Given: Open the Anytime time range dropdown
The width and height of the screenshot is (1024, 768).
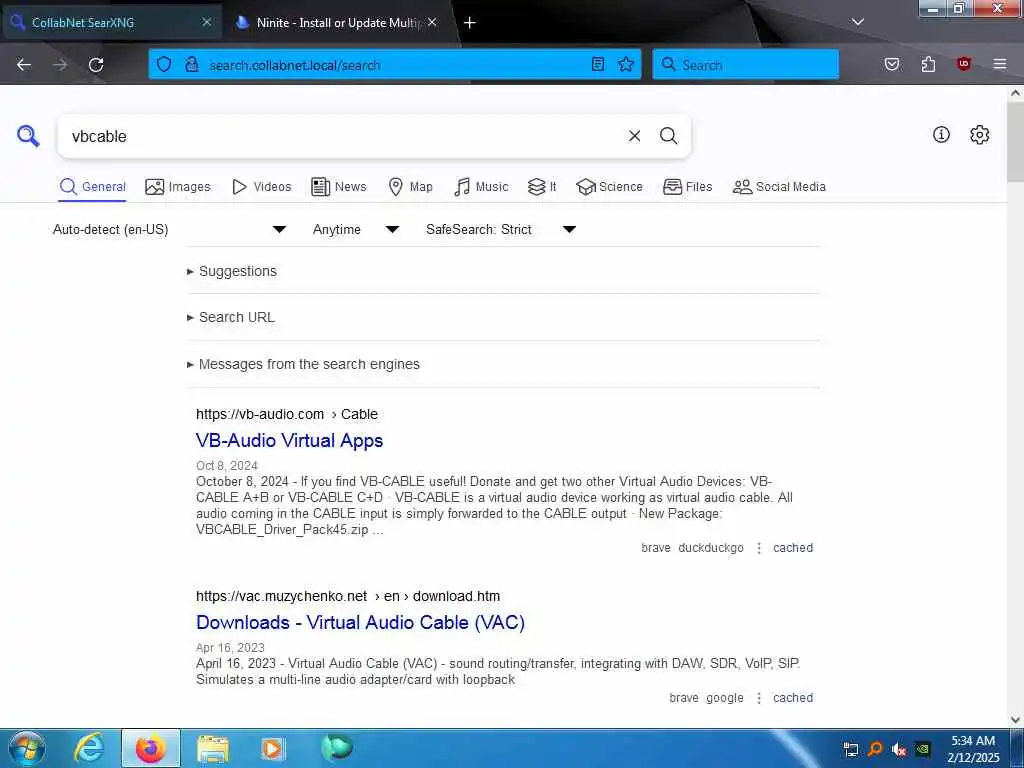Looking at the screenshot, I should pos(356,229).
